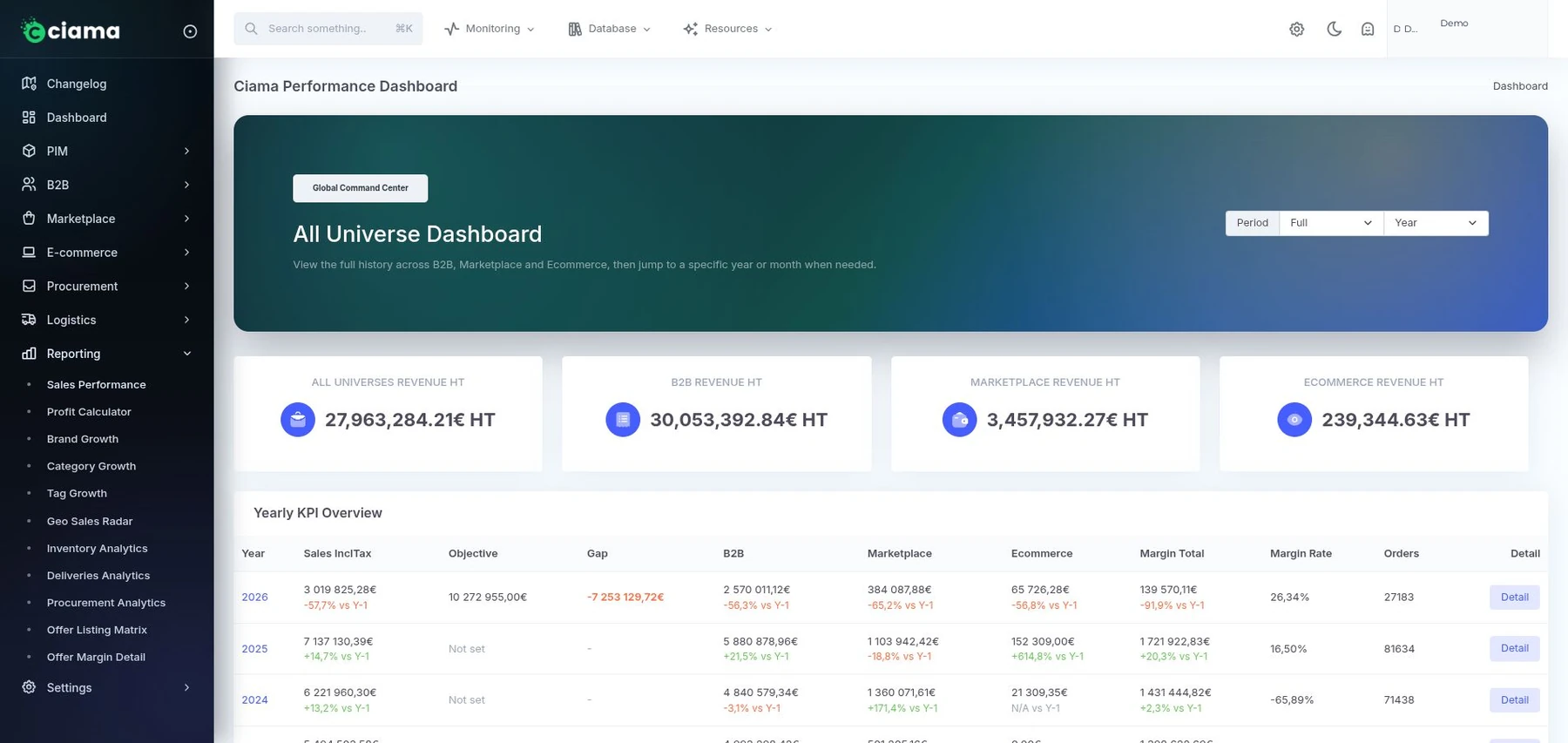Click the Monitoring pulse icon
1568x743 pixels.
[x=451, y=29]
